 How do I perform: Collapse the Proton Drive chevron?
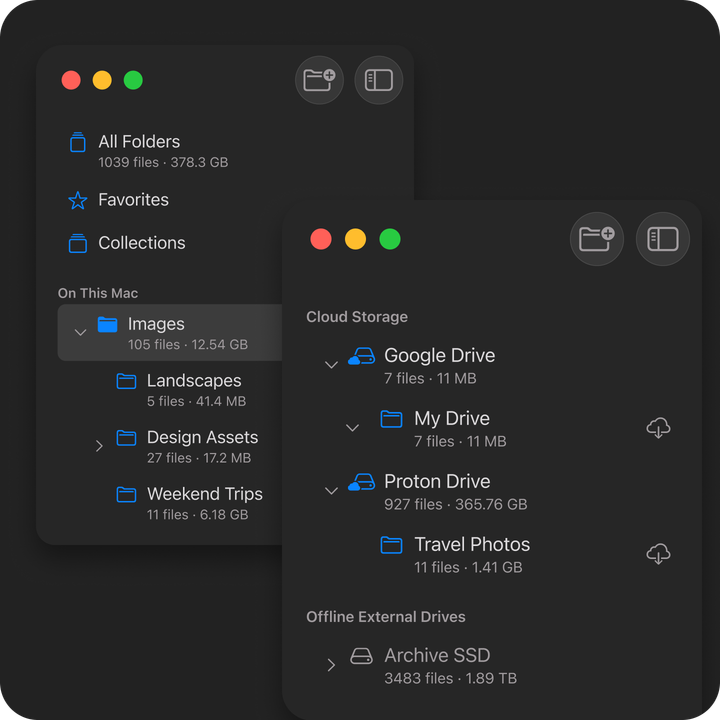[x=332, y=491]
